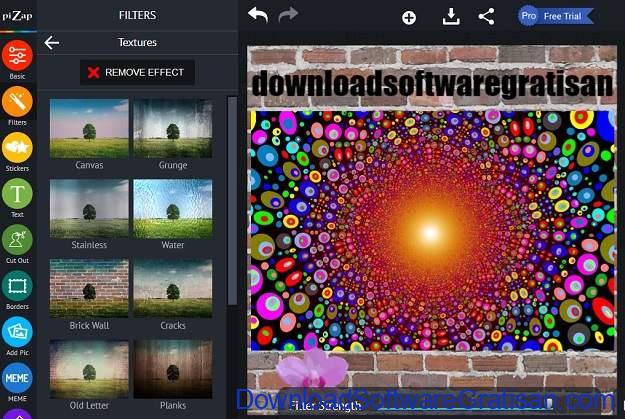Click the piZap logo
The width and height of the screenshot is (625, 419).
(17, 17)
